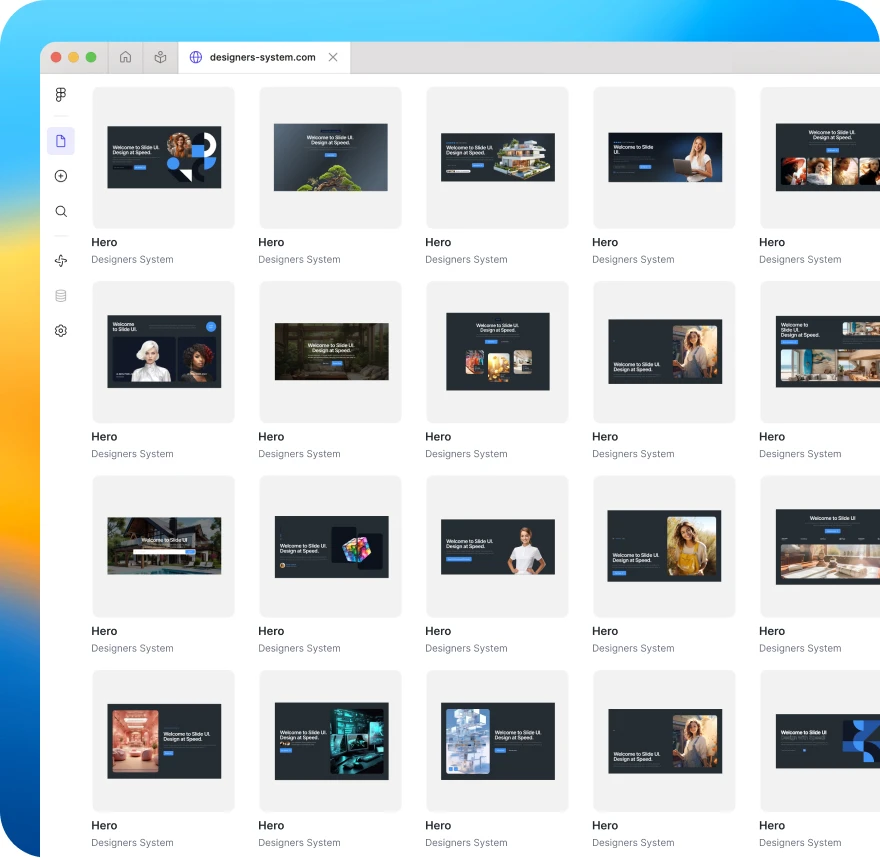Select the hero preview with woman holding laptop
This screenshot has height=858, width=880.
663,157
